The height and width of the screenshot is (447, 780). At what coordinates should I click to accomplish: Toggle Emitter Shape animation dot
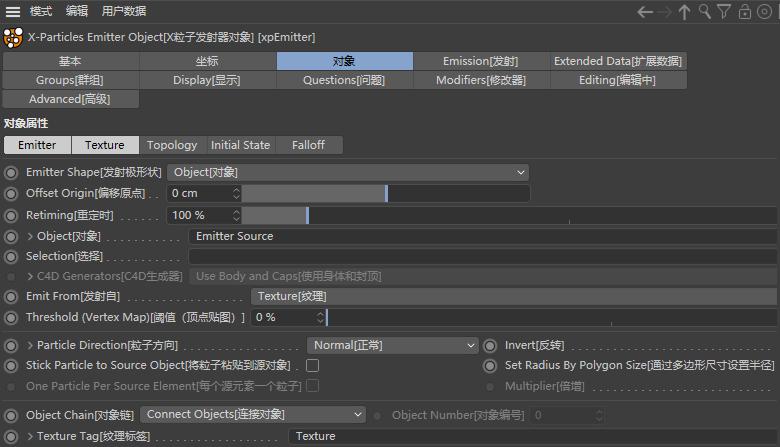pos(11,173)
